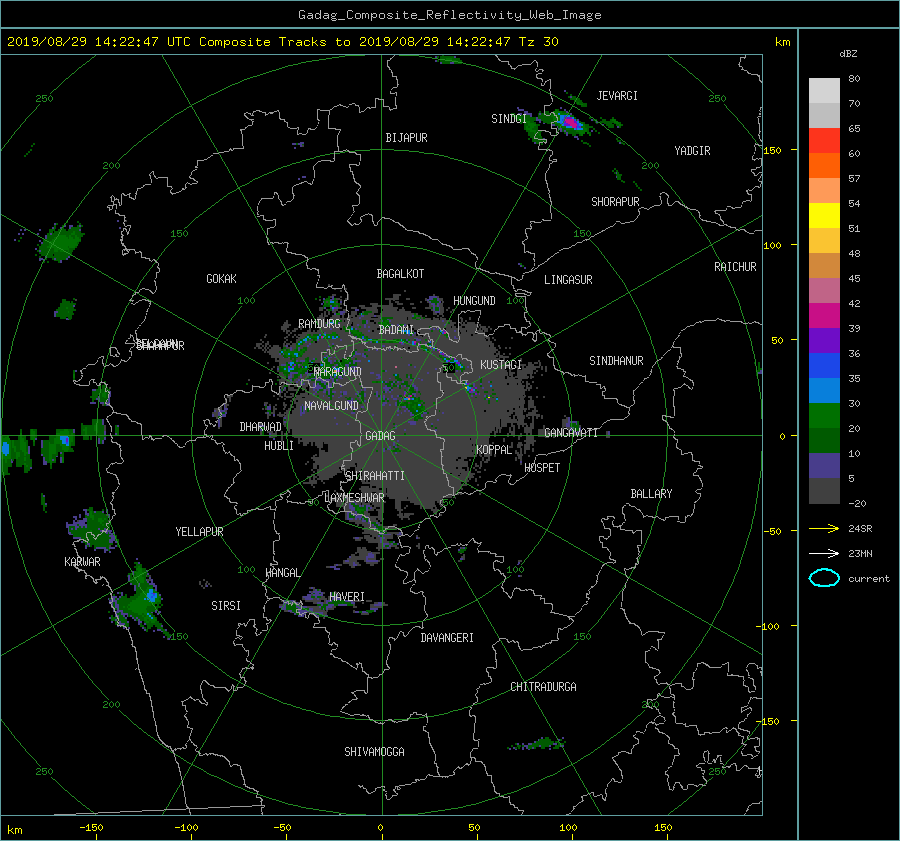Click the SHORAPUR city label

tap(615, 202)
